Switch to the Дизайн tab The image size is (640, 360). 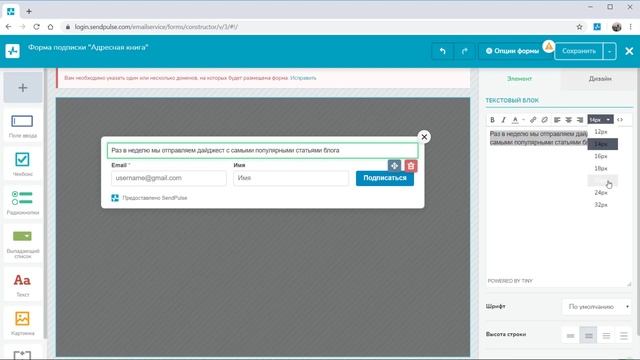pyautogui.click(x=600, y=78)
